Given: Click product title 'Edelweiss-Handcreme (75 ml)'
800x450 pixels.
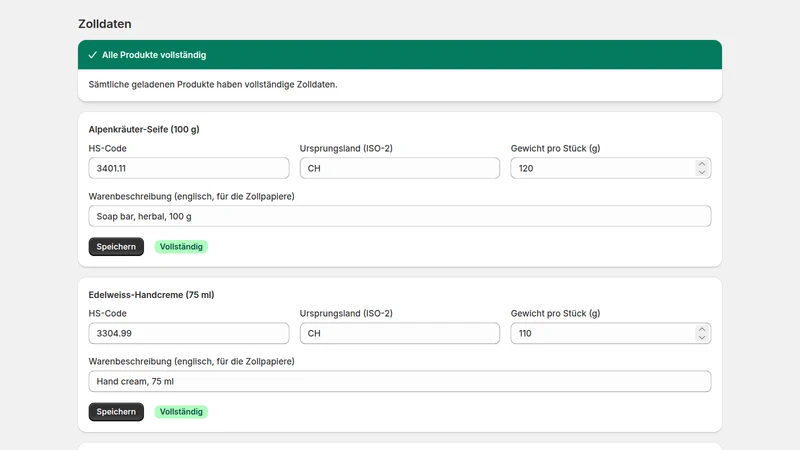Looking at the screenshot, I should (x=152, y=295).
